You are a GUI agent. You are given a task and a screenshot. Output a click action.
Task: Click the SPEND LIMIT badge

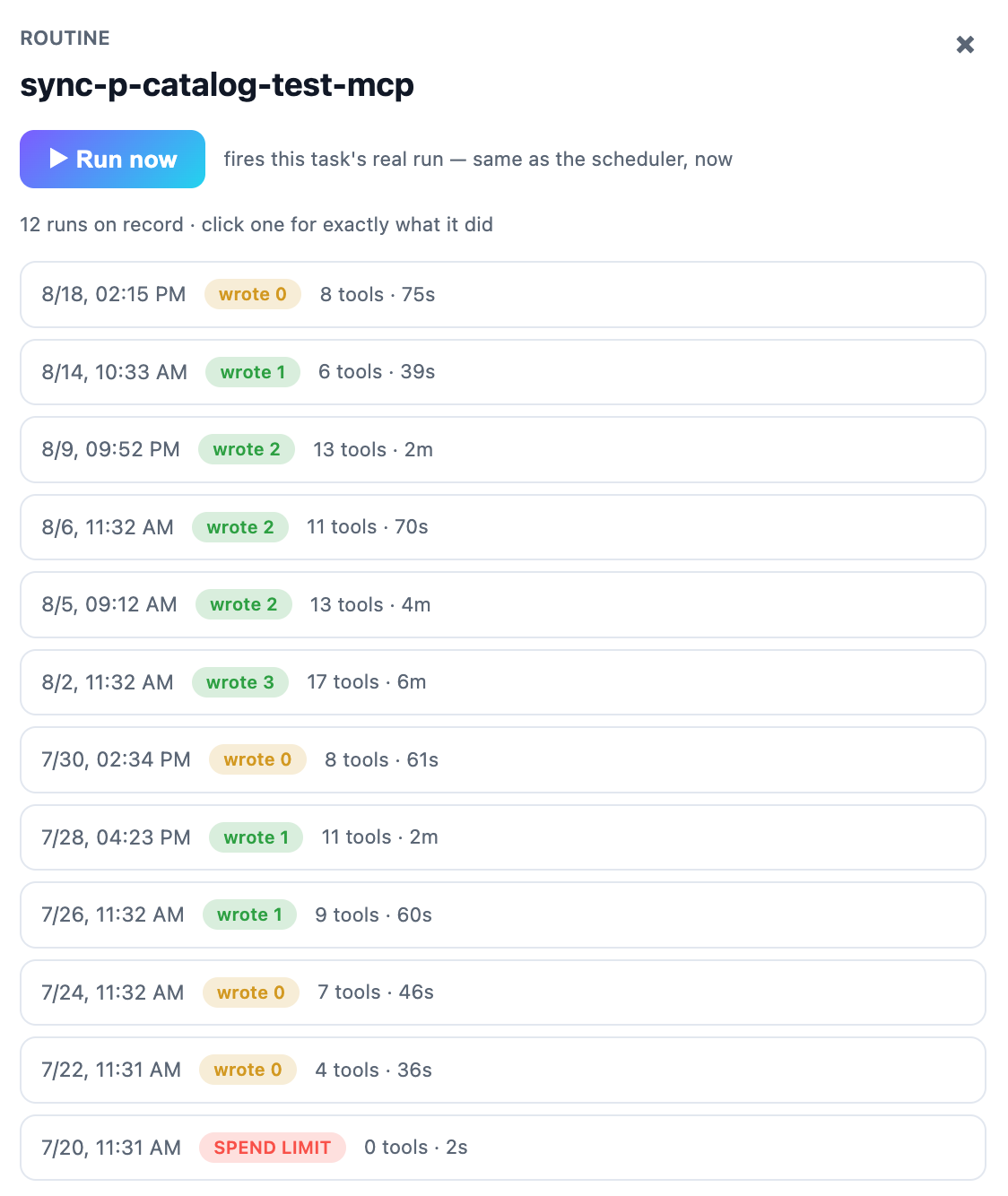273,1148
